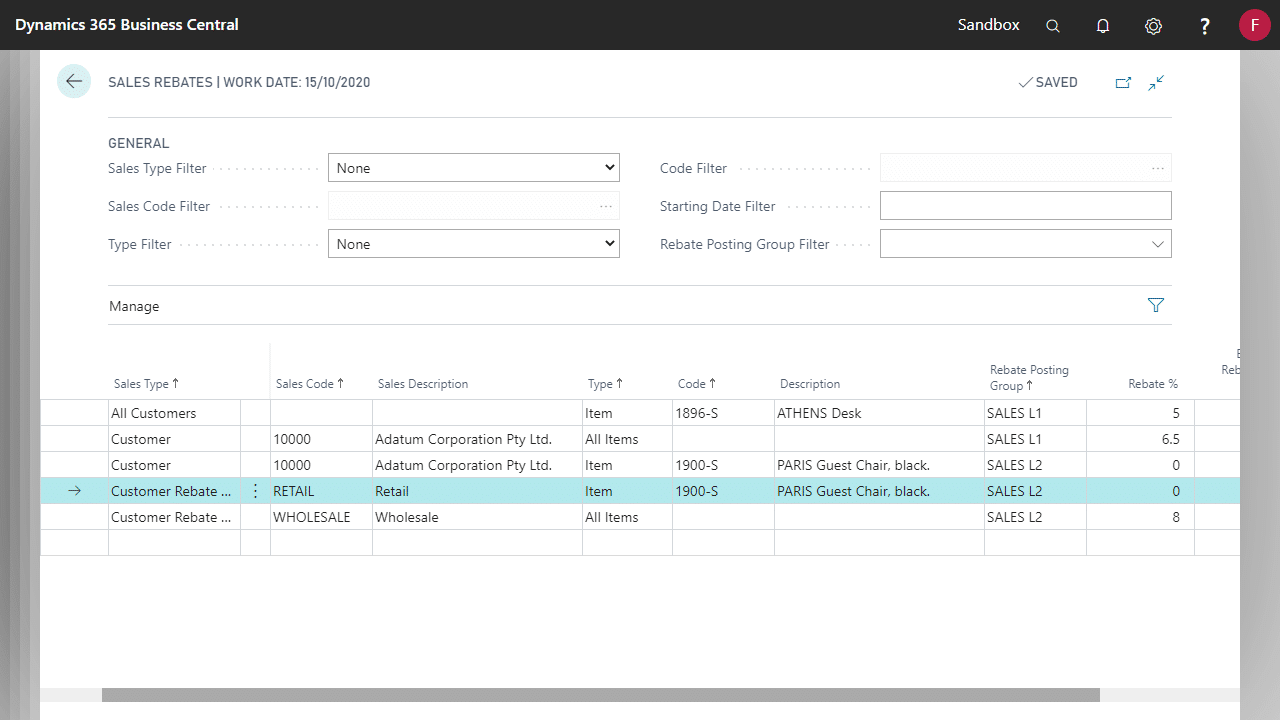1280x720 pixels.
Task: Expand the Rebate Posting Group Filter dropdown
Action: pyautogui.click(x=1025, y=244)
